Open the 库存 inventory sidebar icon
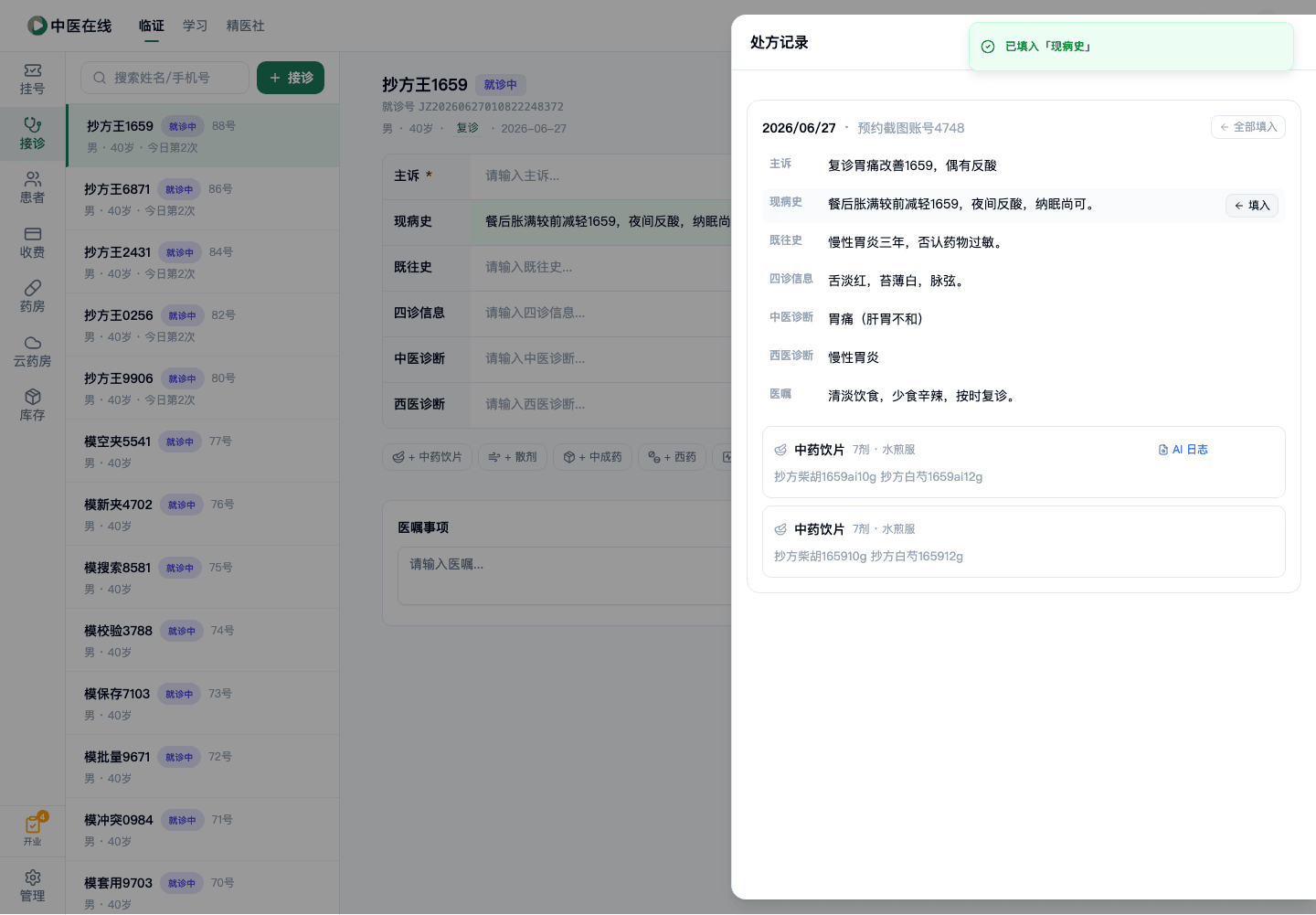 (x=33, y=406)
